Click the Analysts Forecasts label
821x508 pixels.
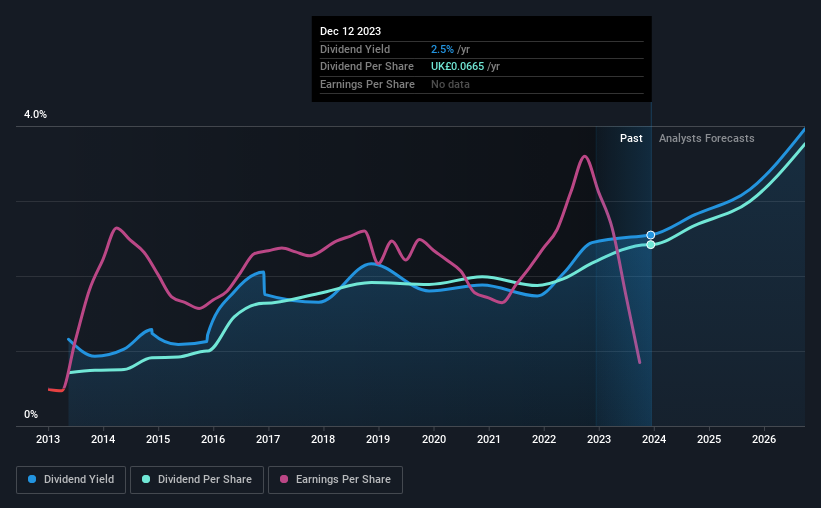706,138
